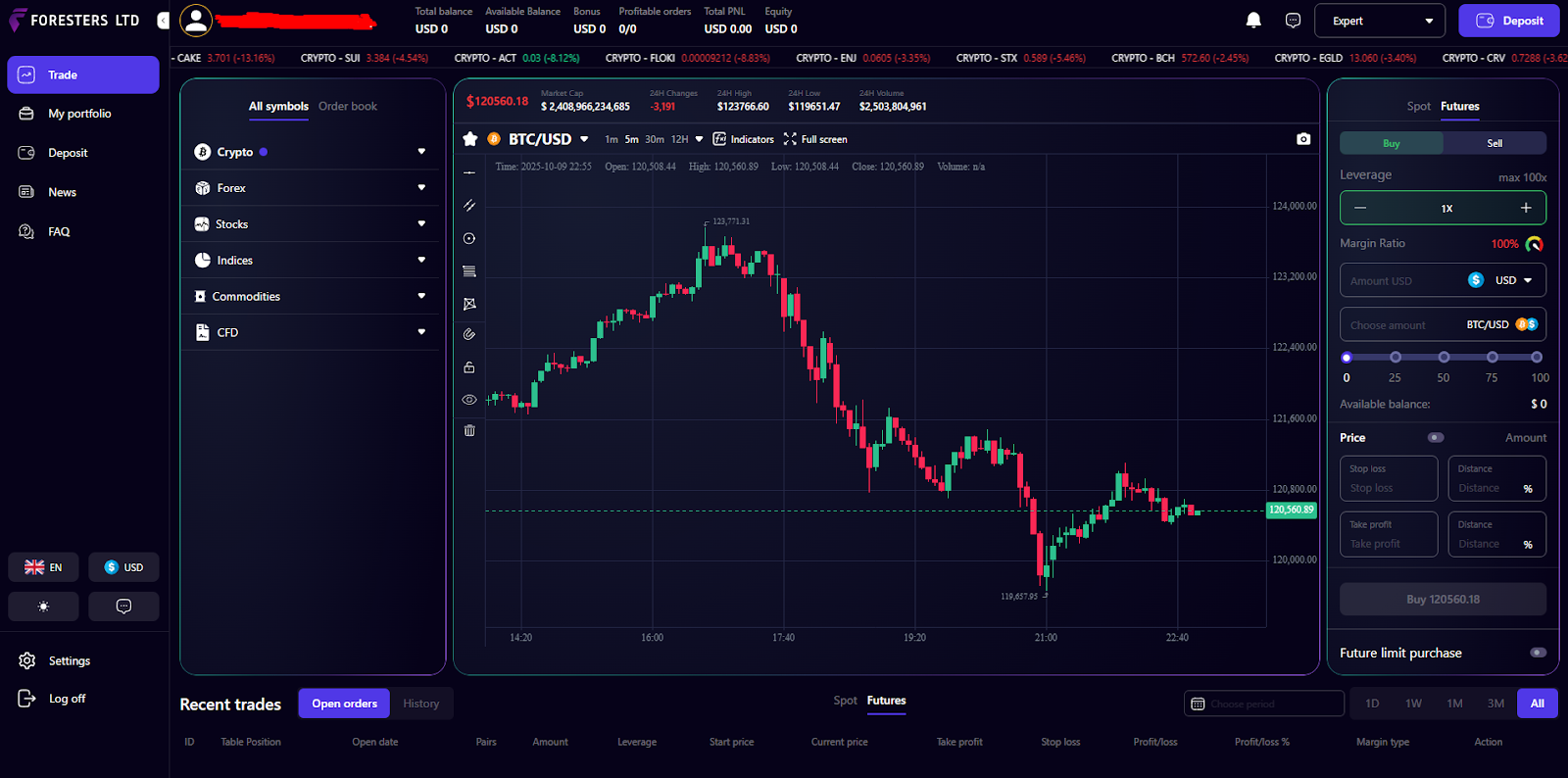Switch to the Order book tab
The width and height of the screenshot is (1568, 778).
tap(348, 106)
